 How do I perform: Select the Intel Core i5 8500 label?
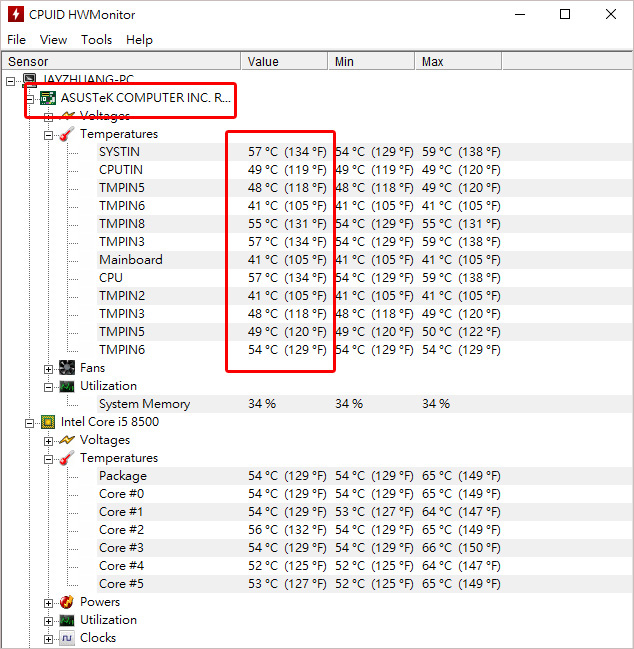coord(110,422)
